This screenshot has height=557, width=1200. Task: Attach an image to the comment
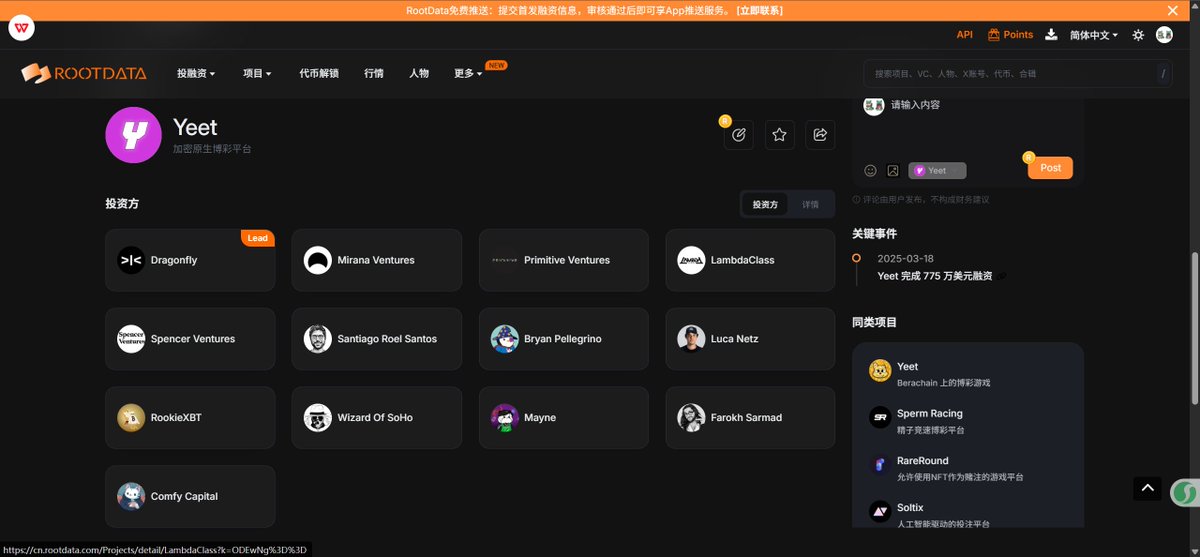tap(893, 170)
